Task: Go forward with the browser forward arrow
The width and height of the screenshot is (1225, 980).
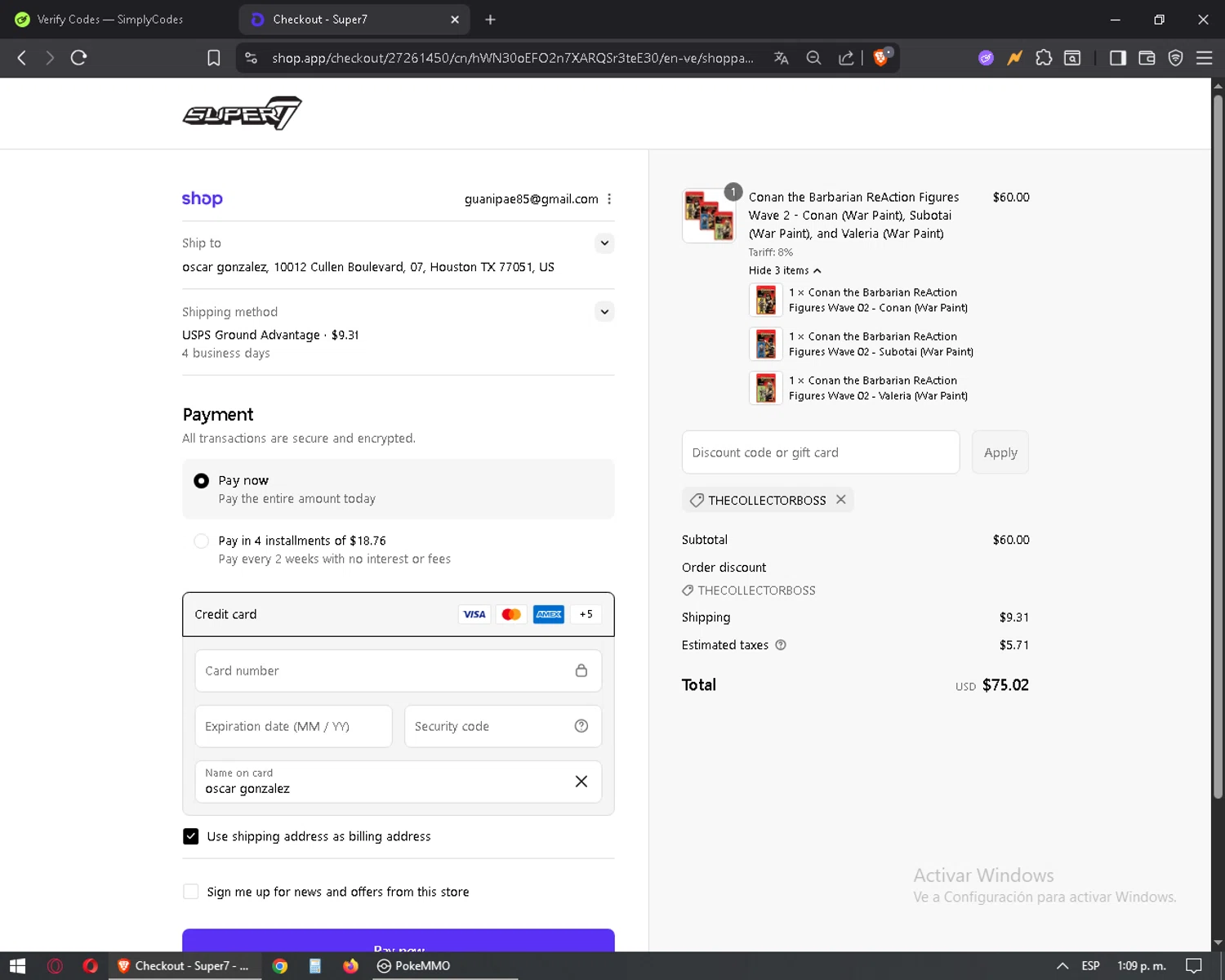Action: (50, 58)
